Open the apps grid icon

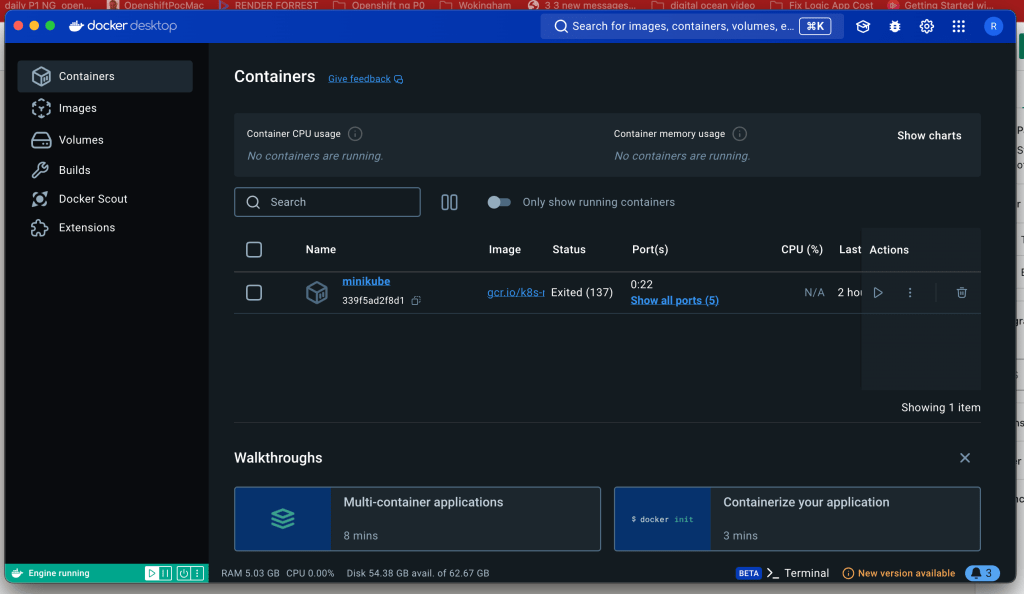click(x=959, y=26)
